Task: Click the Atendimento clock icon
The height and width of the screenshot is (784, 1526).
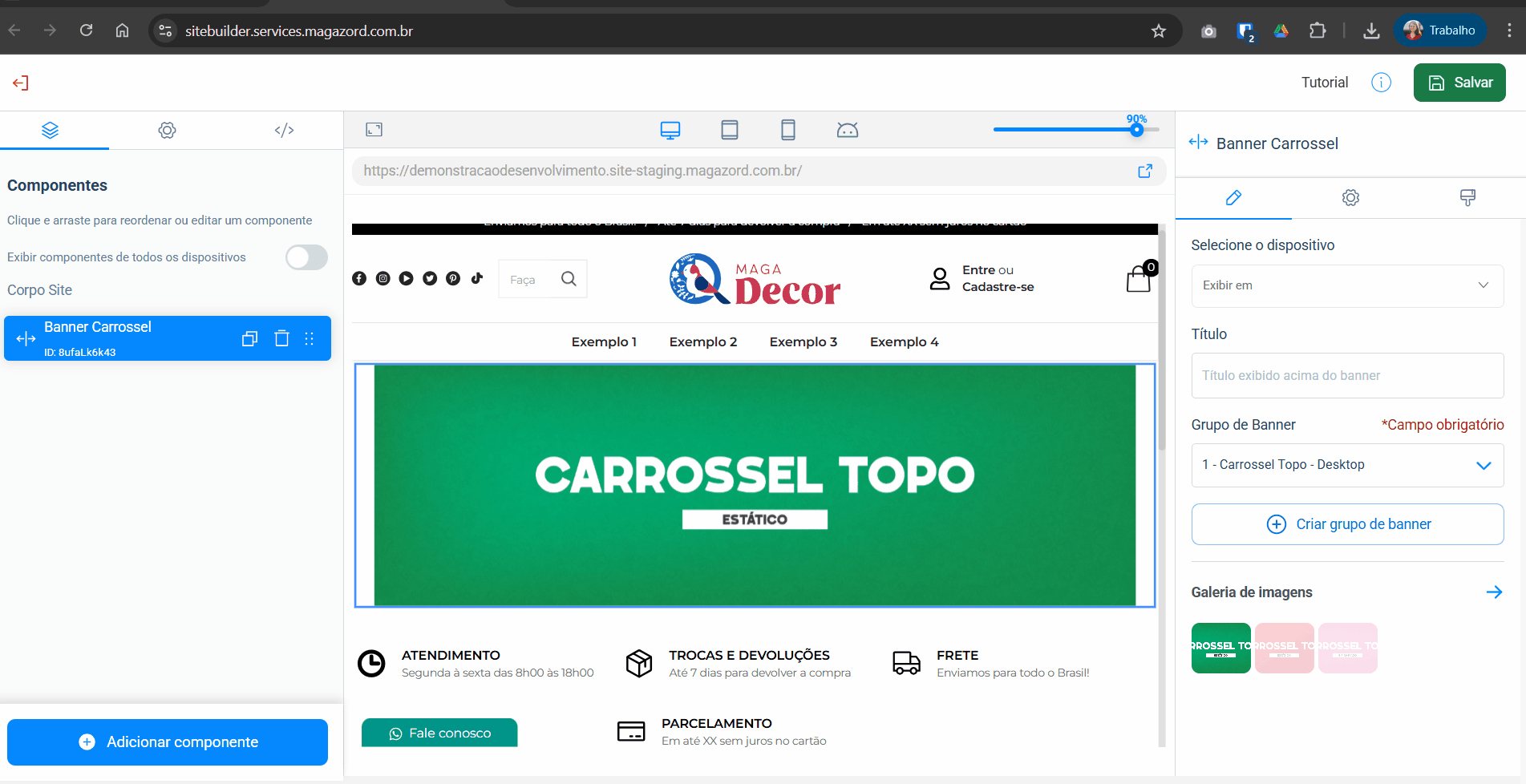Action: coord(371,664)
